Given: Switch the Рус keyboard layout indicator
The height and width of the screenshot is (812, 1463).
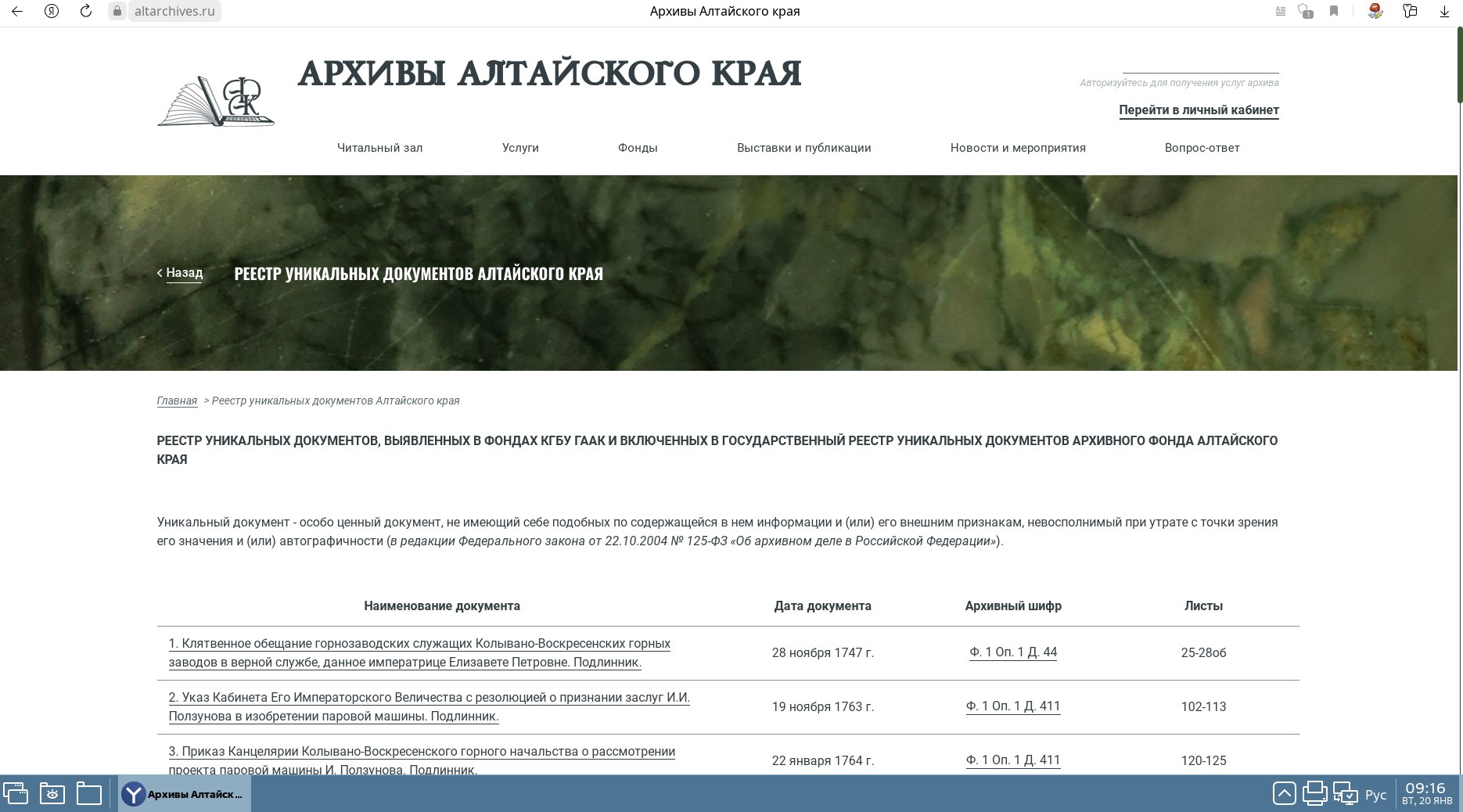Looking at the screenshot, I should click(x=1375, y=795).
